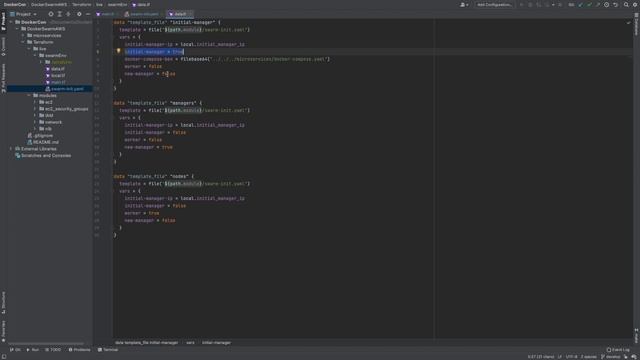Switch to the swarm-init.yaml editor tab
This screenshot has height=360, width=640.
point(142,14)
